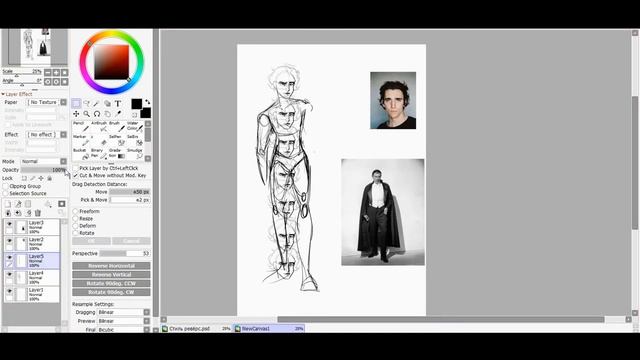Swap foreground and background colors
640x360 pixels.
click(147, 102)
